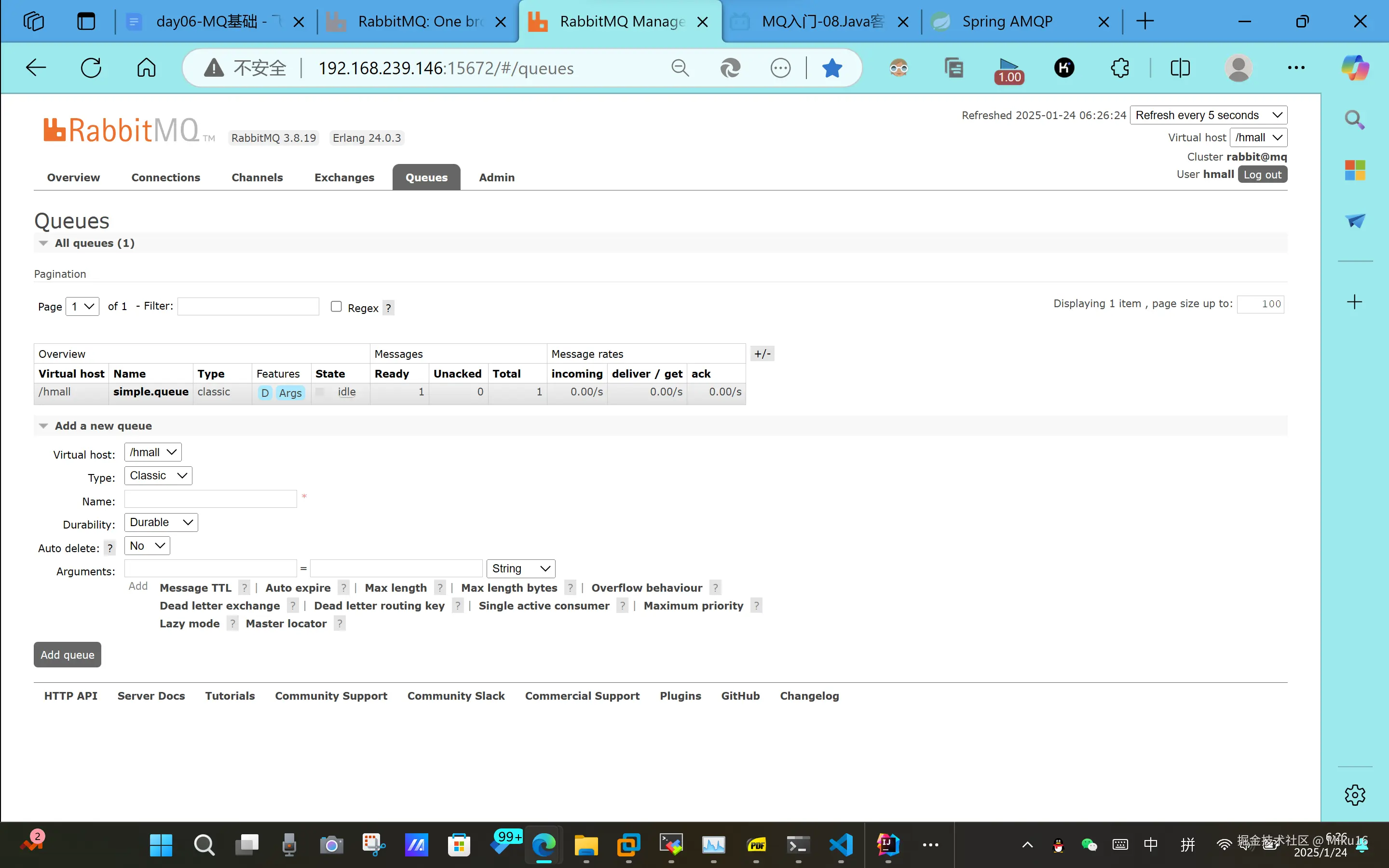Open sidebar settings gear icon
Viewport: 1389px width, 868px height.
(1355, 795)
